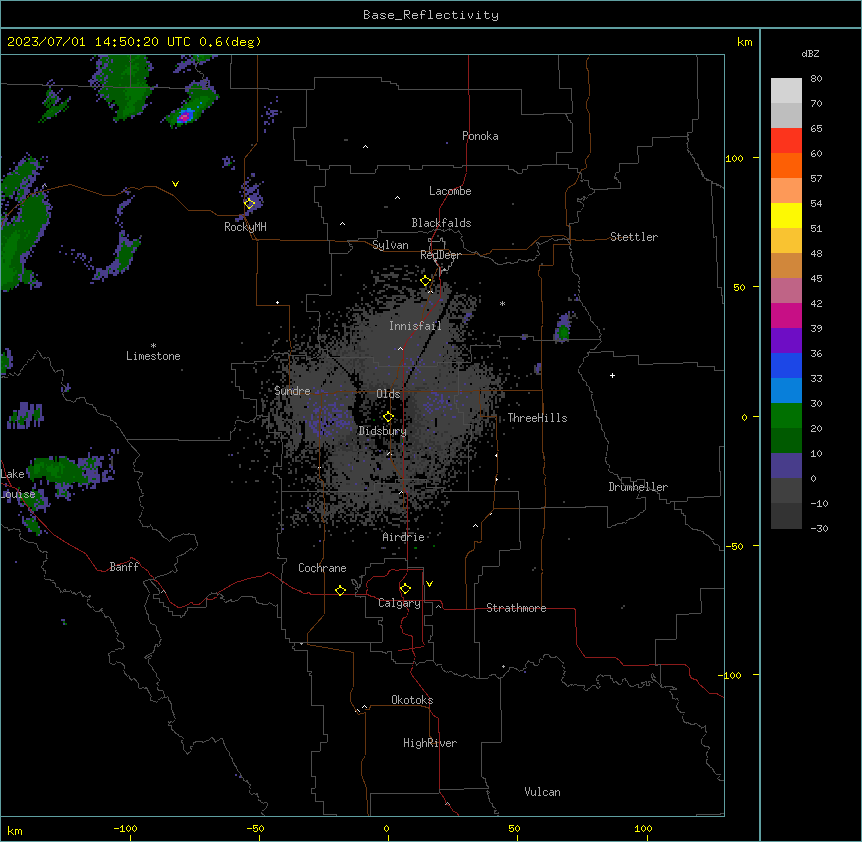Click the asterisk marker above Limestone label

[153, 346]
